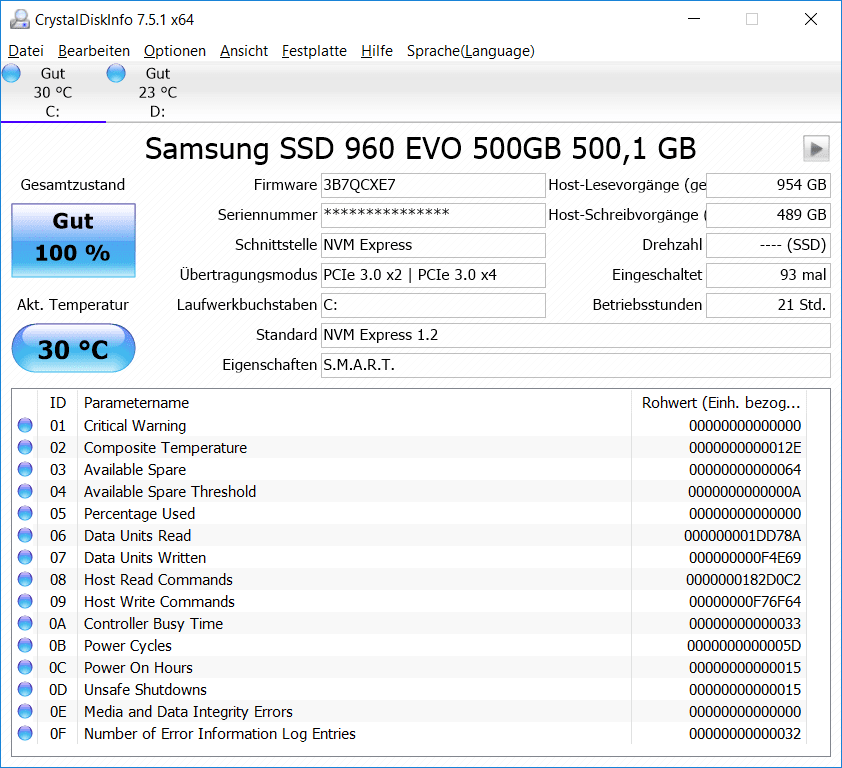
Task: Click the blue status orb for C: drive
Action: point(11,73)
